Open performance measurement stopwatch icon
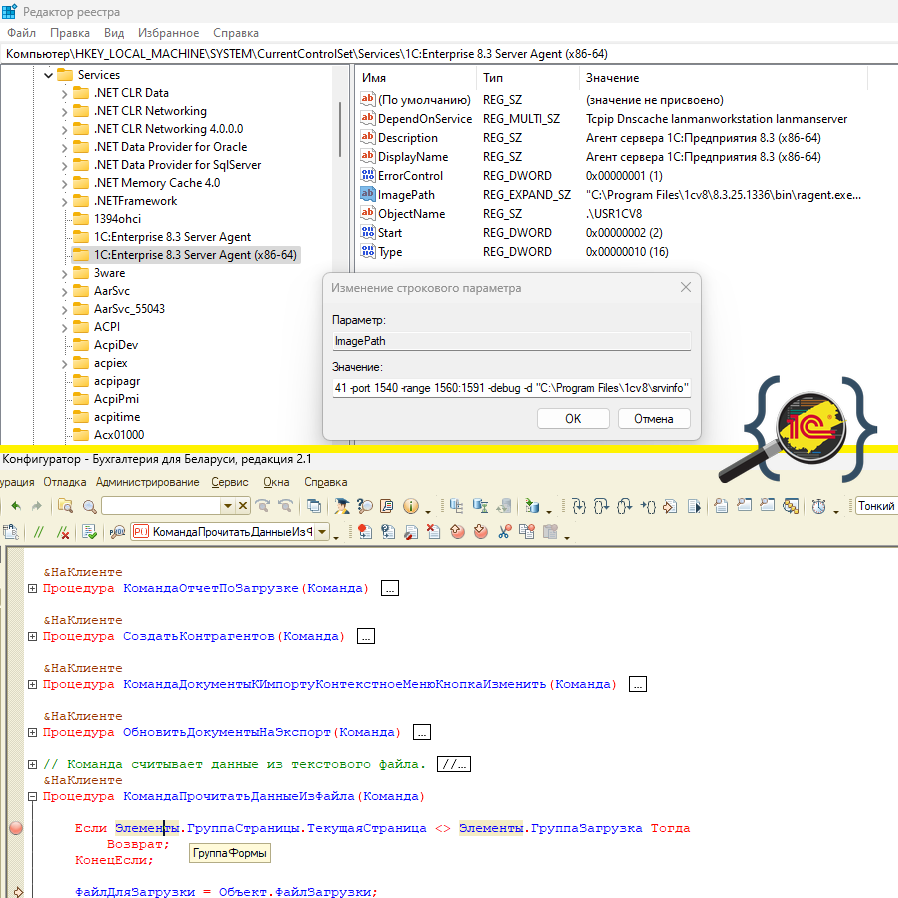This screenshot has height=898, width=898. coord(818,506)
